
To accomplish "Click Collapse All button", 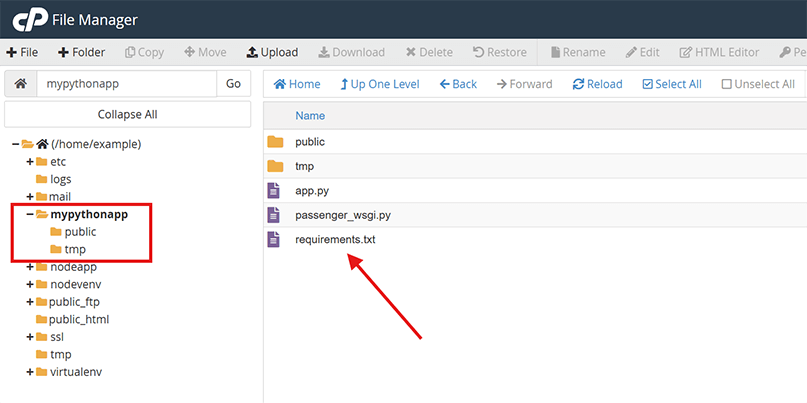I will pos(128,114).
